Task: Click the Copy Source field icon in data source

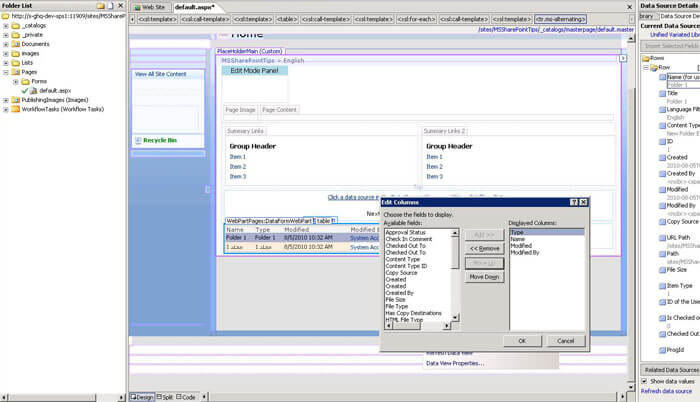Action: (x=662, y=222)
